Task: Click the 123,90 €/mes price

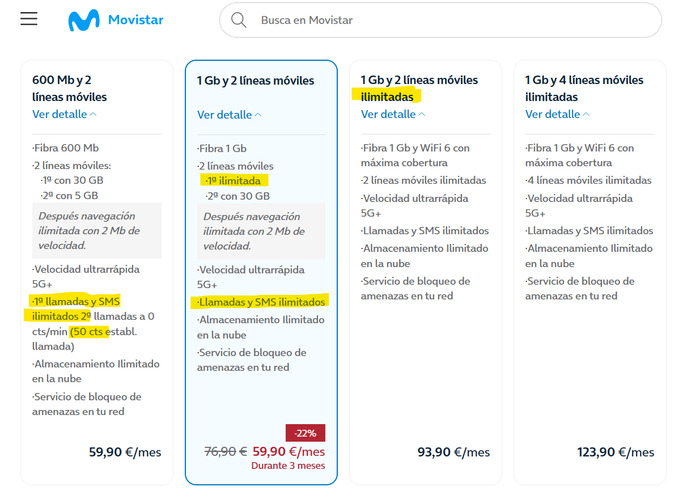Action: point(614,452)
